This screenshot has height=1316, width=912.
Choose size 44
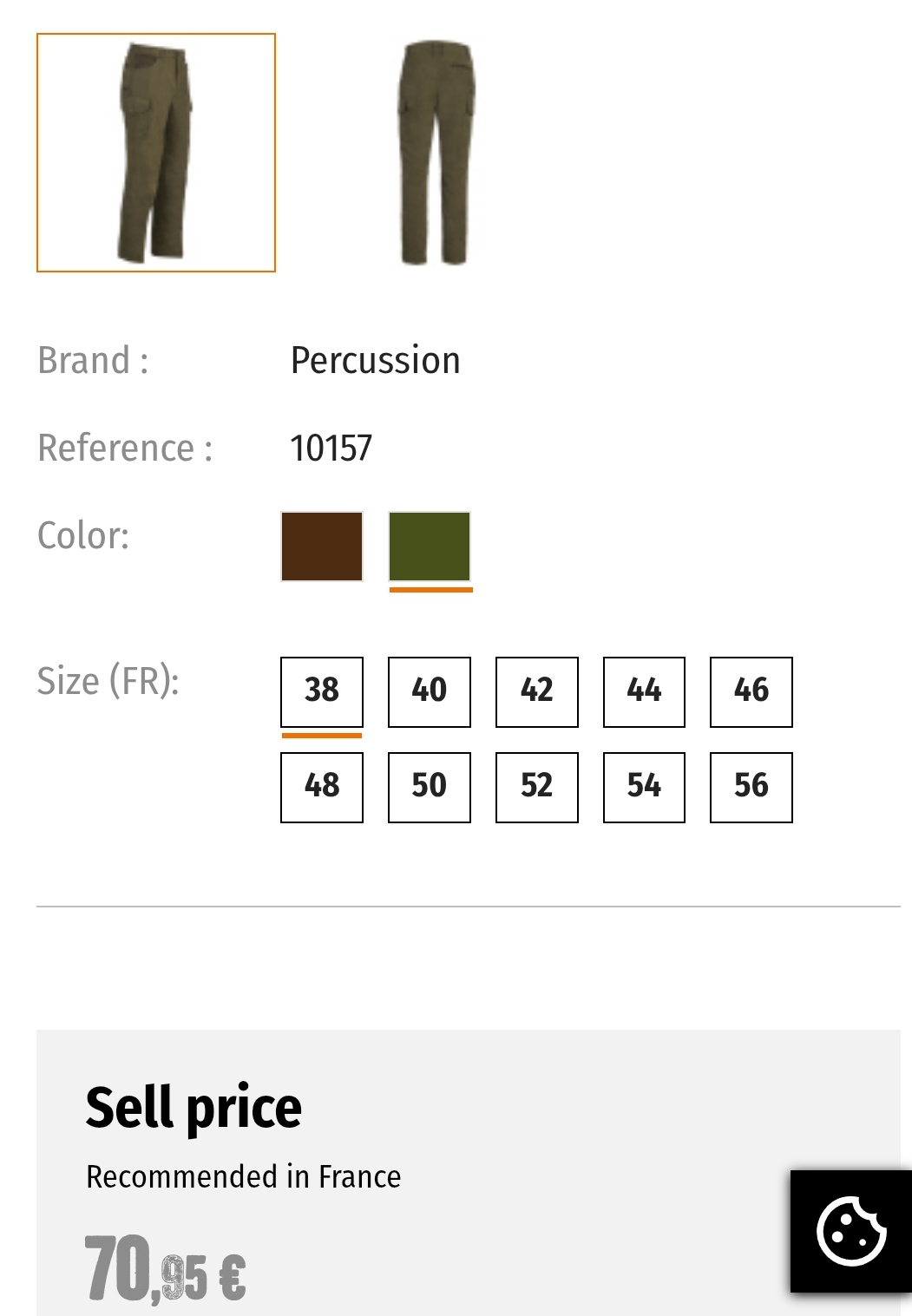(644, 691)
